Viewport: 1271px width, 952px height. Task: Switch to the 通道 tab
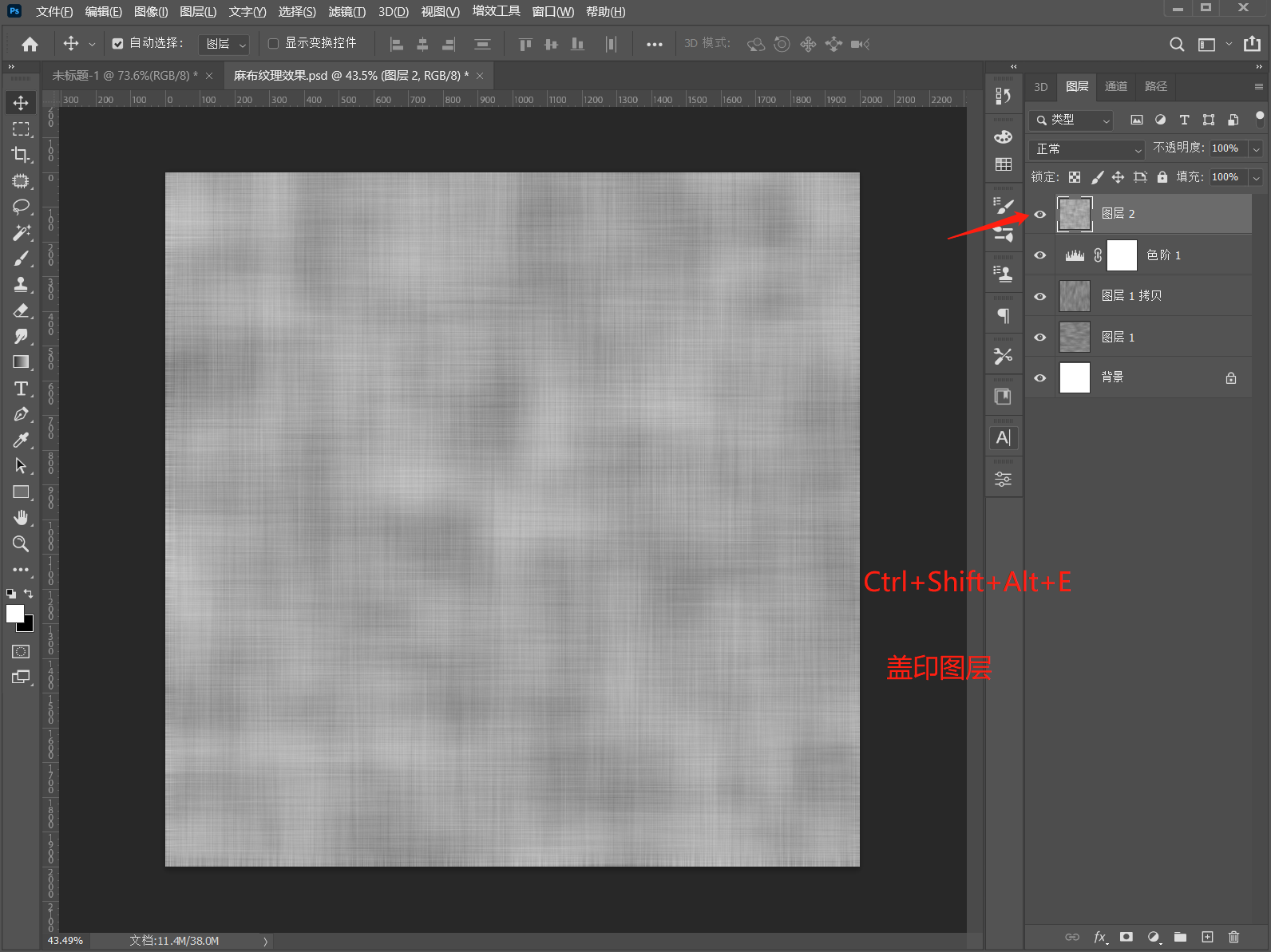1116,86
